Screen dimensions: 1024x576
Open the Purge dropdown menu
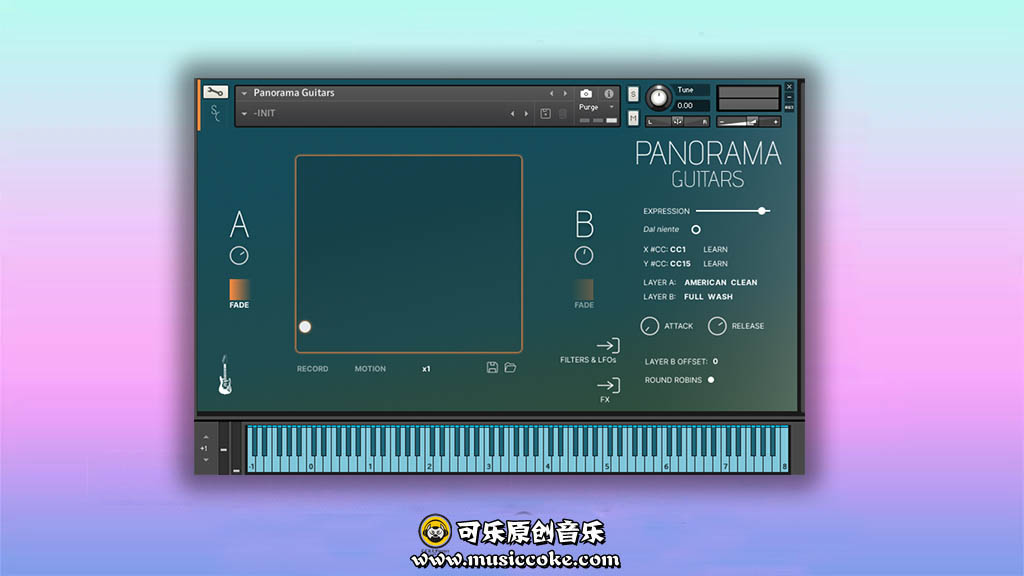tap(596, 107)
